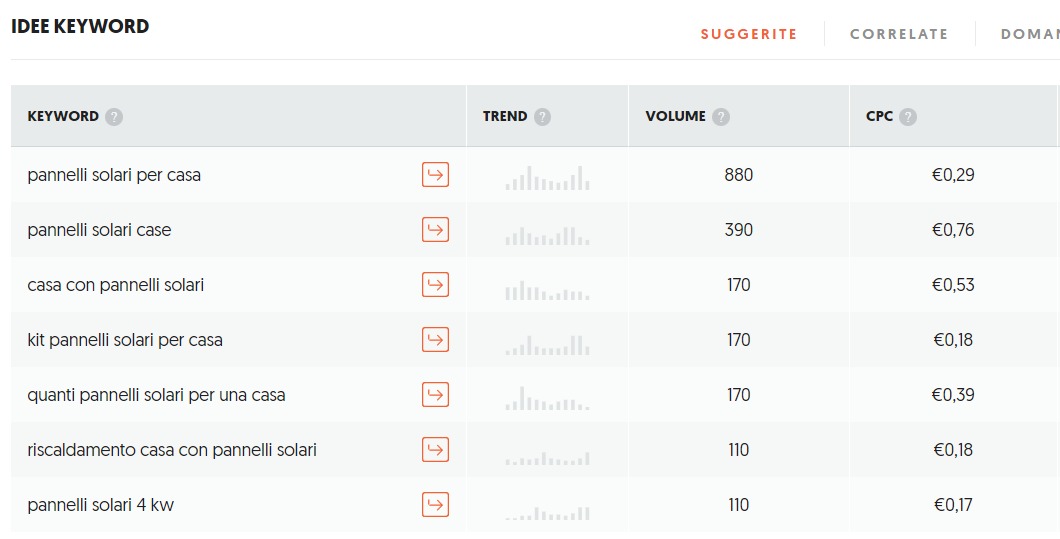Click arrow icon beside 'pannelli solari 4 kw'

pos(435,505)
